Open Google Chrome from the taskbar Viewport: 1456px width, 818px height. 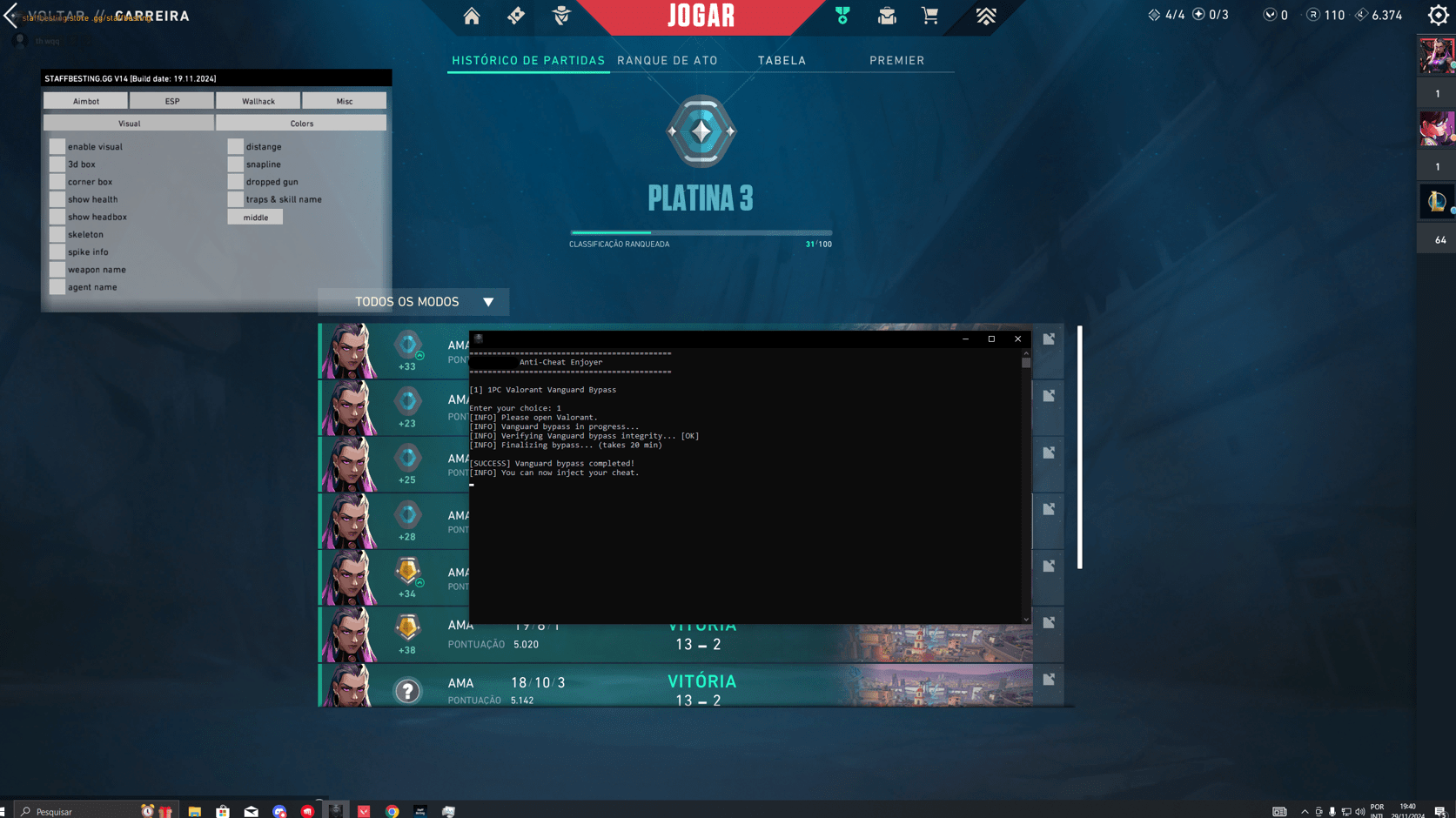coord(393,811)
